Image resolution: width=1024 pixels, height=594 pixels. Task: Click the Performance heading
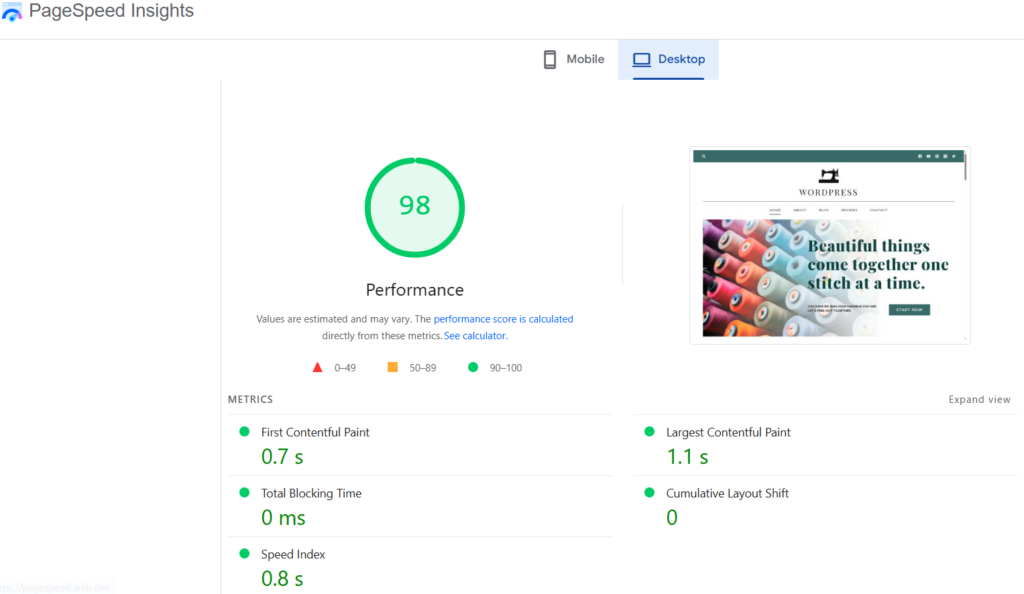point(415,290)
